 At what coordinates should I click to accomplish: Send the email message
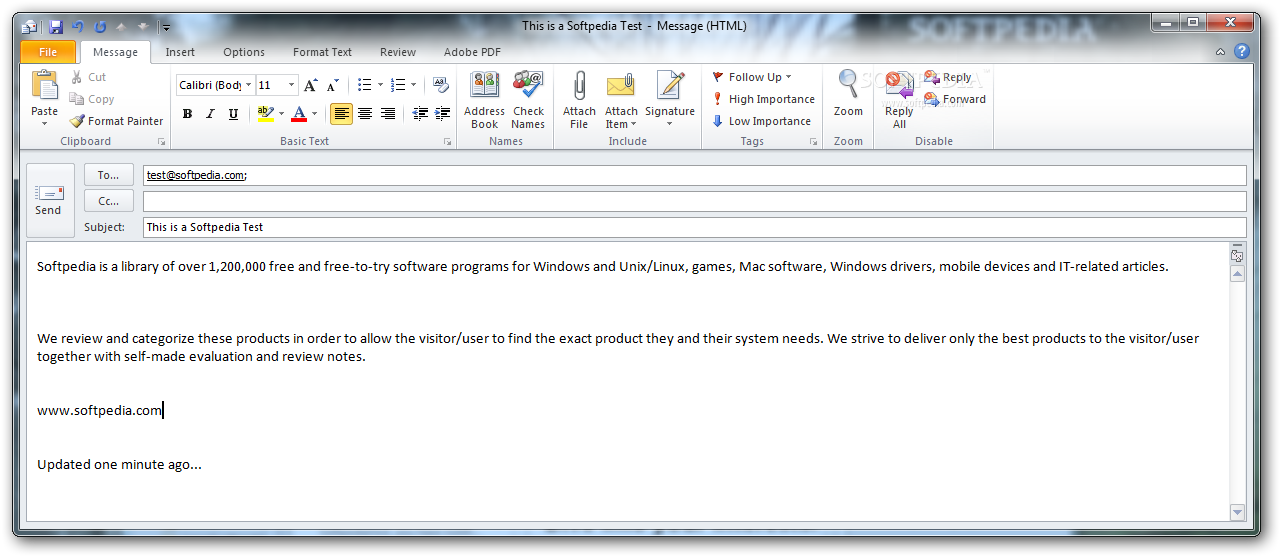pos(49,200)
